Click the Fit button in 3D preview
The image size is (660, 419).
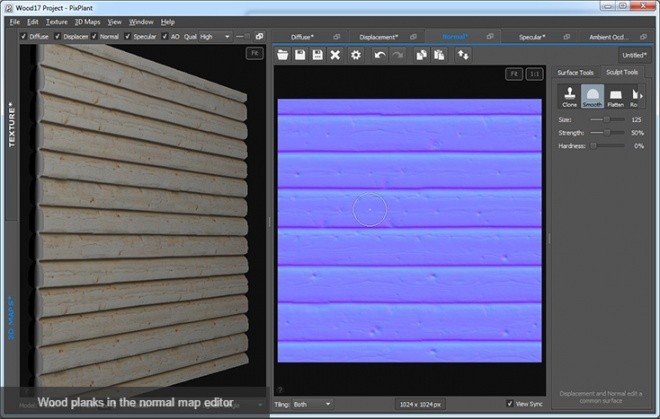point(255,53)
